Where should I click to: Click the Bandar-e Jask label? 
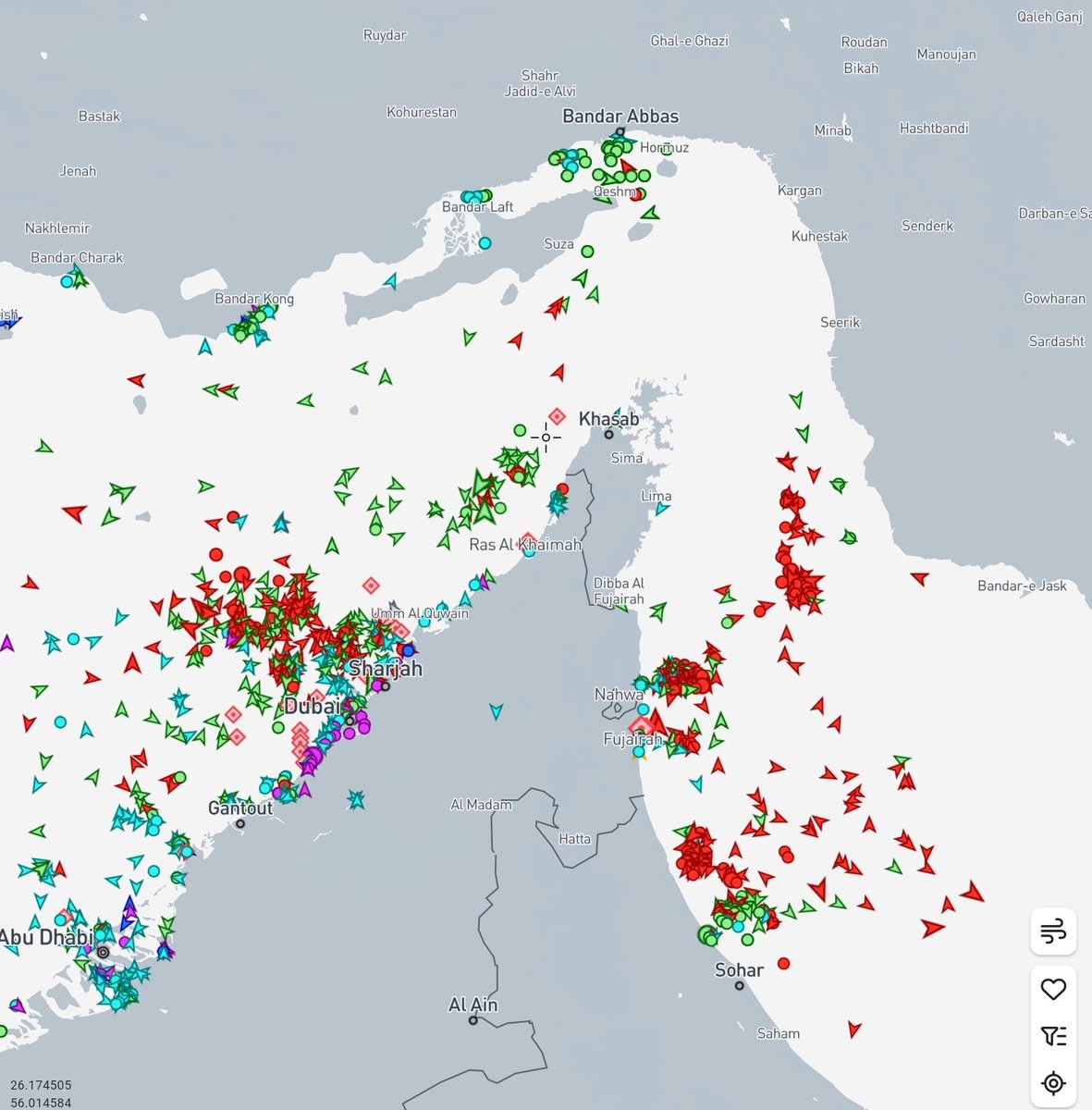click(1022, 586)
